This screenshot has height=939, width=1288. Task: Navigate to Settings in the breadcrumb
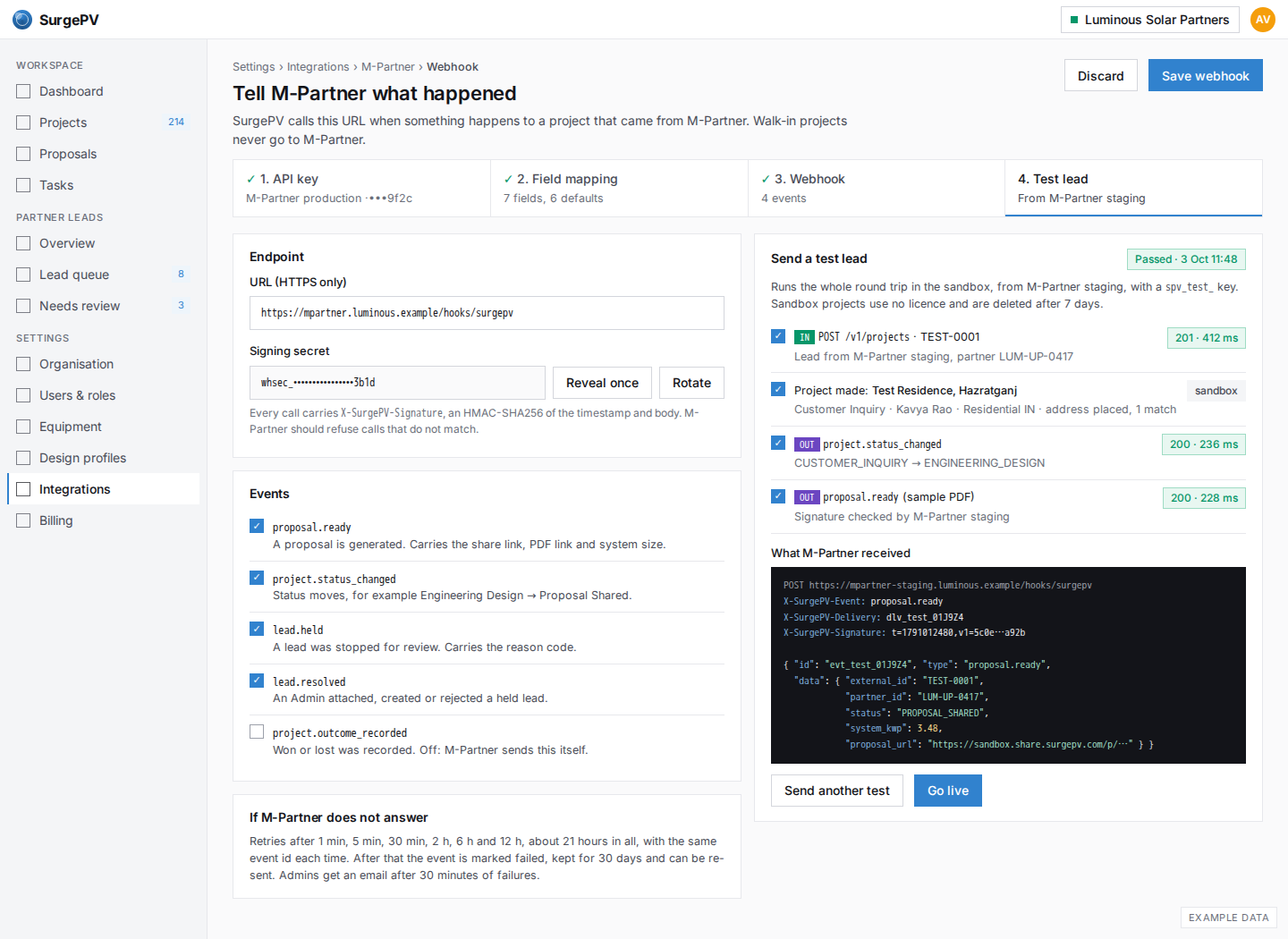coord(254,67)
